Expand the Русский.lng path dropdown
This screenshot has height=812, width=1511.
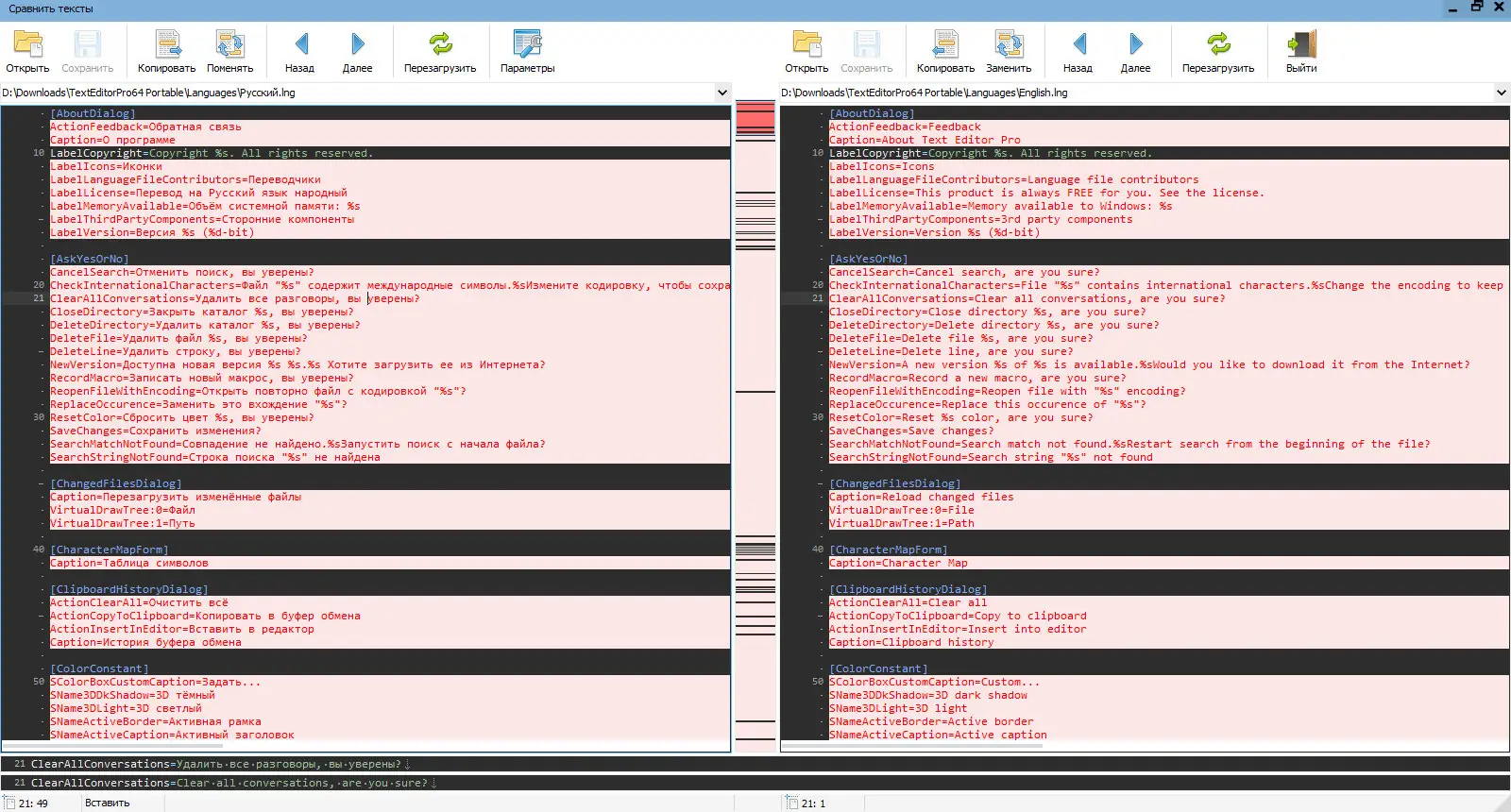(x=722, y=93)
